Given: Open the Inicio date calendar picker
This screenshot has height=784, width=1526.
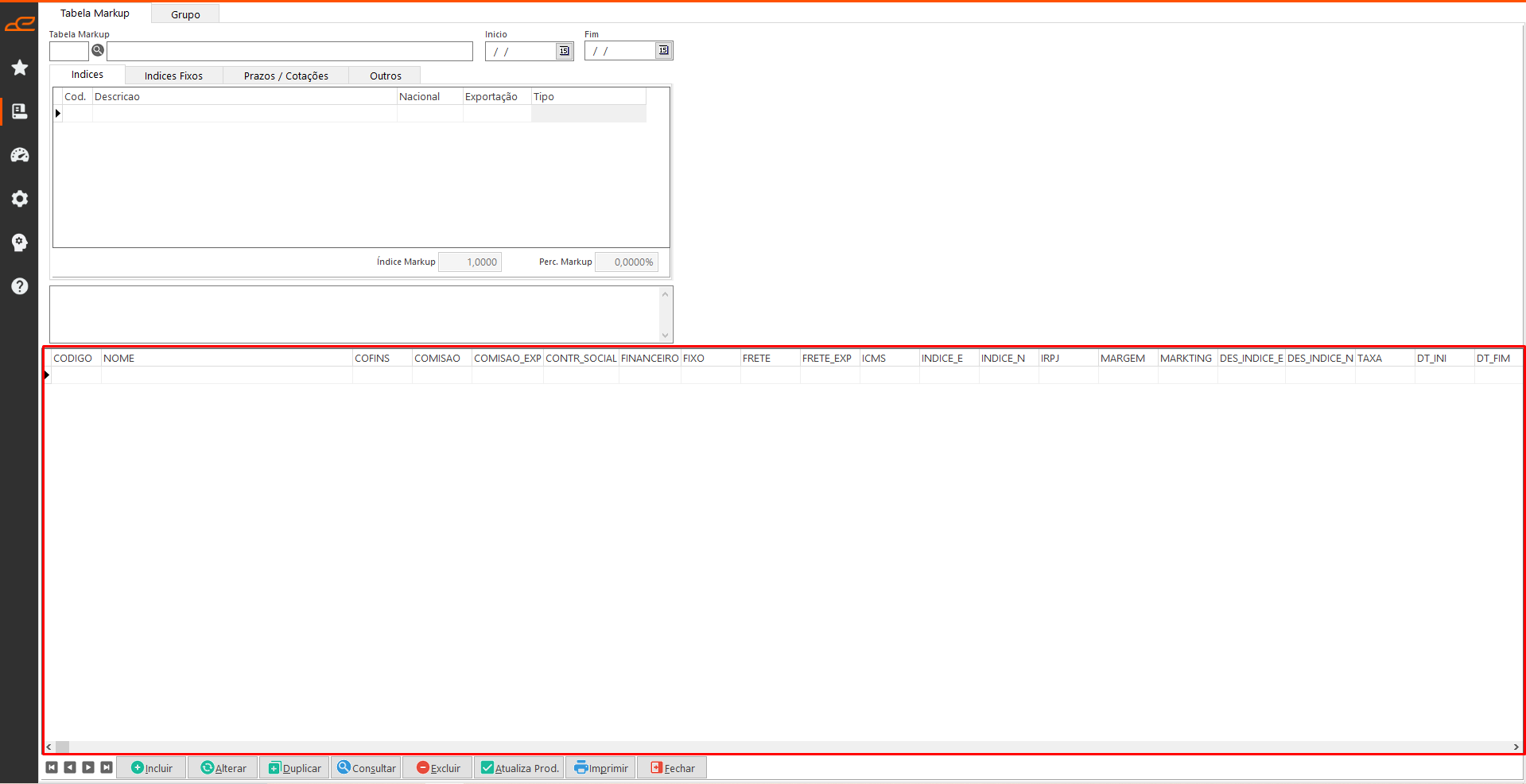Looking at the screenshot, I should [564, 51].
